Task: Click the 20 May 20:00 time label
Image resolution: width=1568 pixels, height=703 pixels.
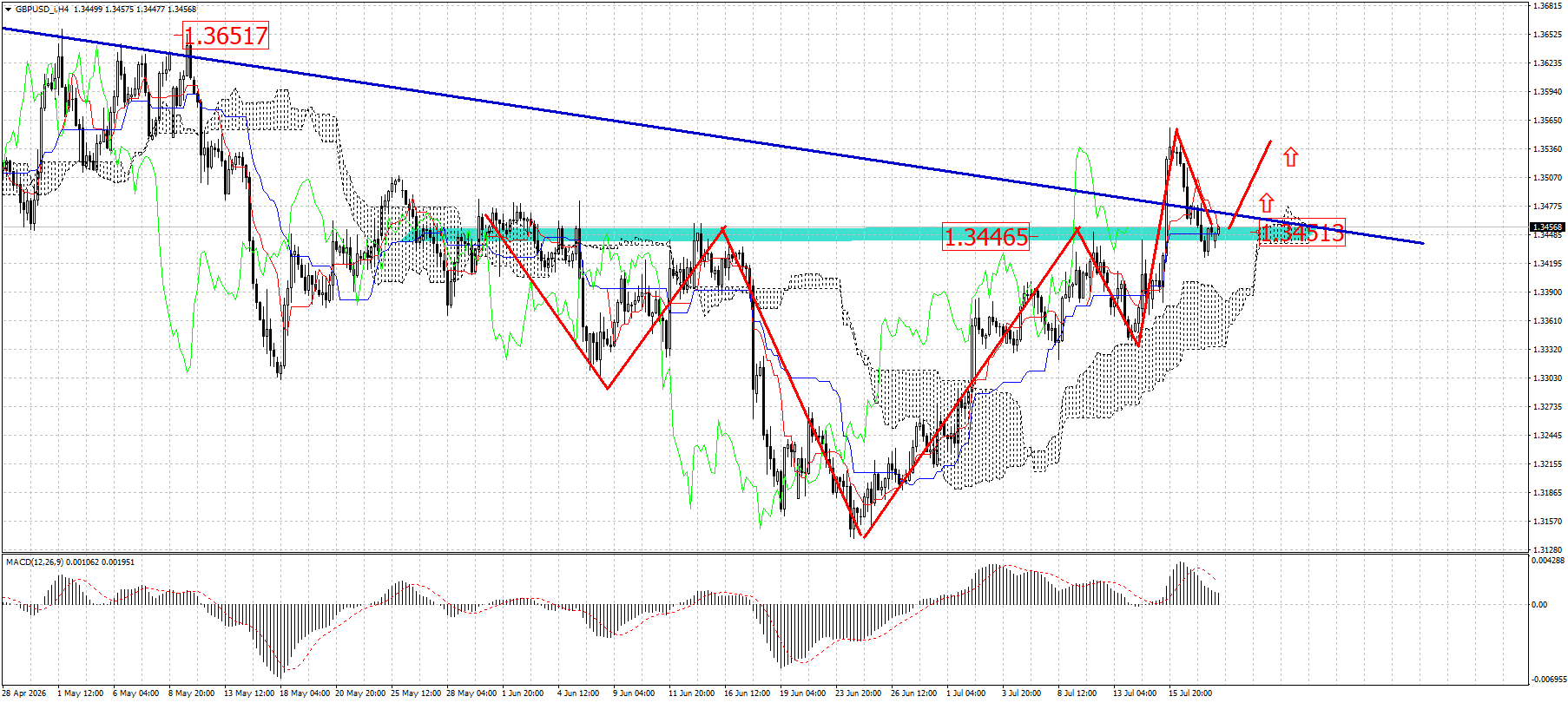Action: [360, 693]
